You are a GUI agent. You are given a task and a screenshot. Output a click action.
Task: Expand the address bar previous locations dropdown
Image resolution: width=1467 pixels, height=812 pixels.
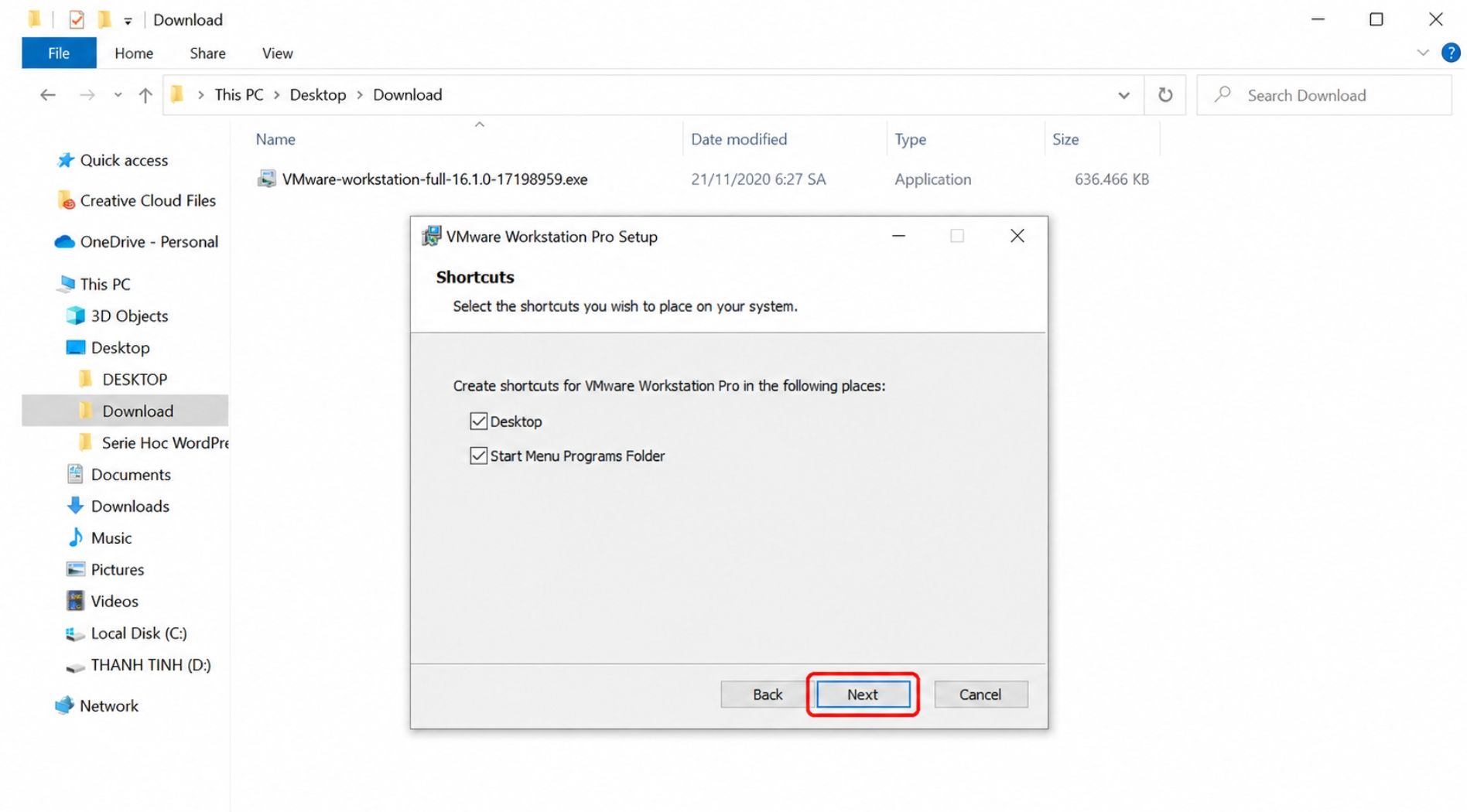pos(1123,95)
